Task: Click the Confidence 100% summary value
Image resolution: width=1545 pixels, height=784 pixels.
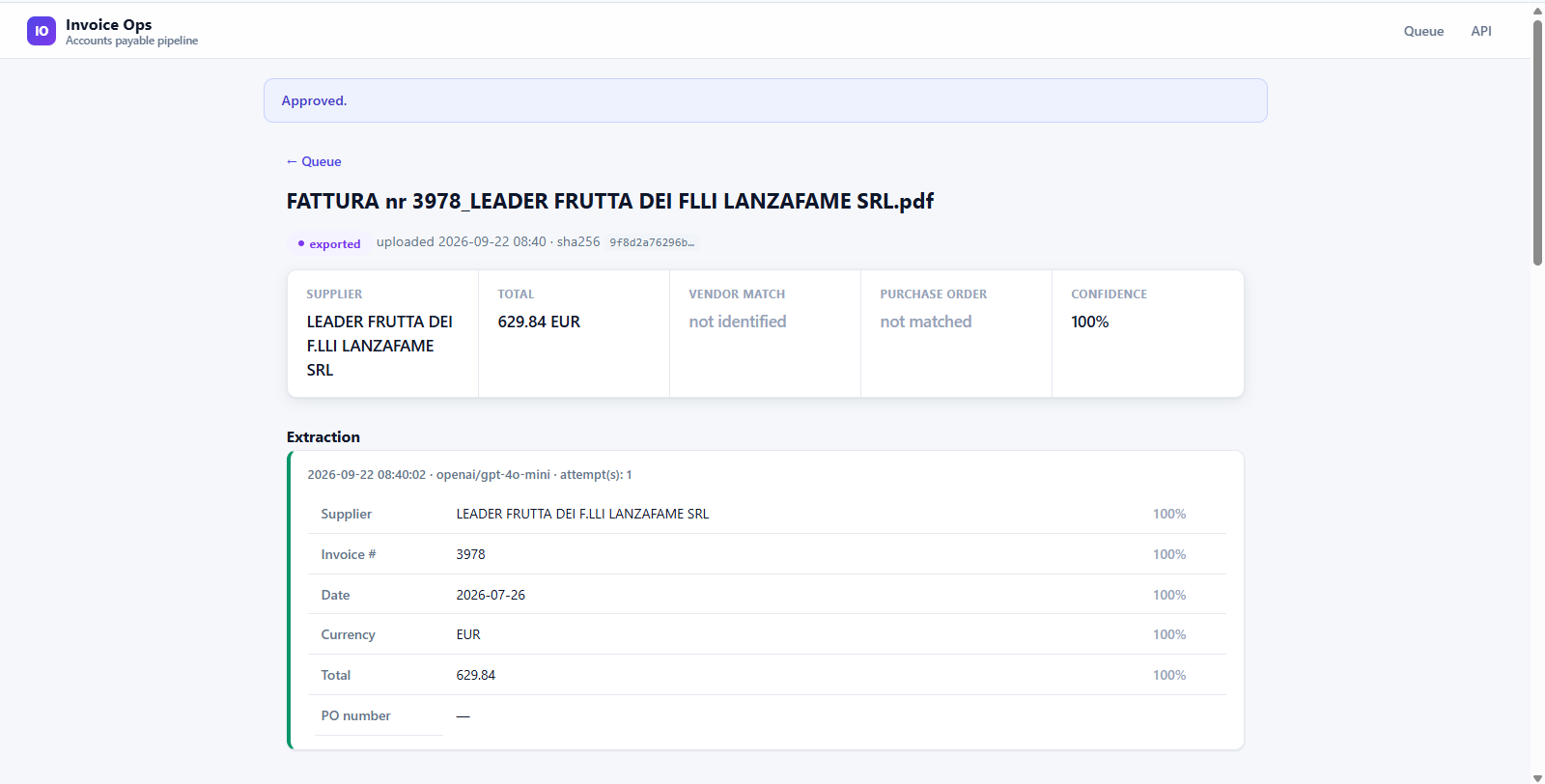Action: (x=1090, y=322)
